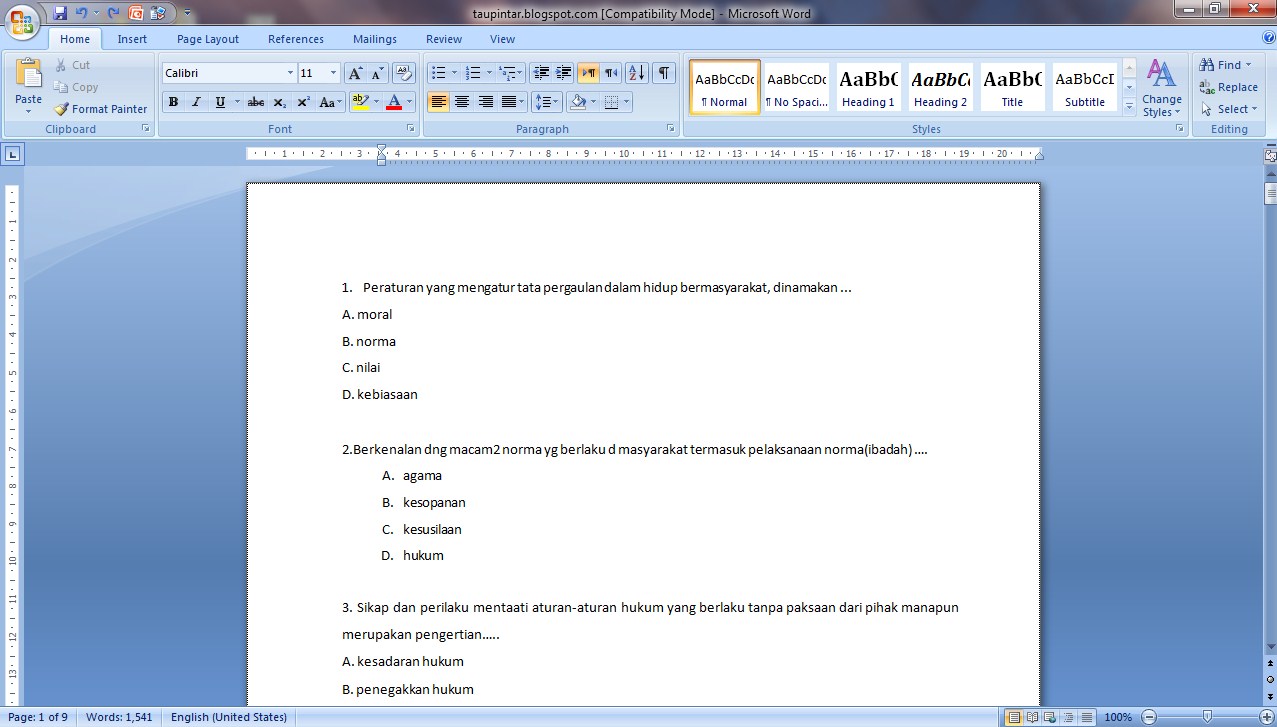Image resolution: width=1277 pixels, height=727 pixels.
Task: Set right-to-left text direction
Action: coord(611,73)
